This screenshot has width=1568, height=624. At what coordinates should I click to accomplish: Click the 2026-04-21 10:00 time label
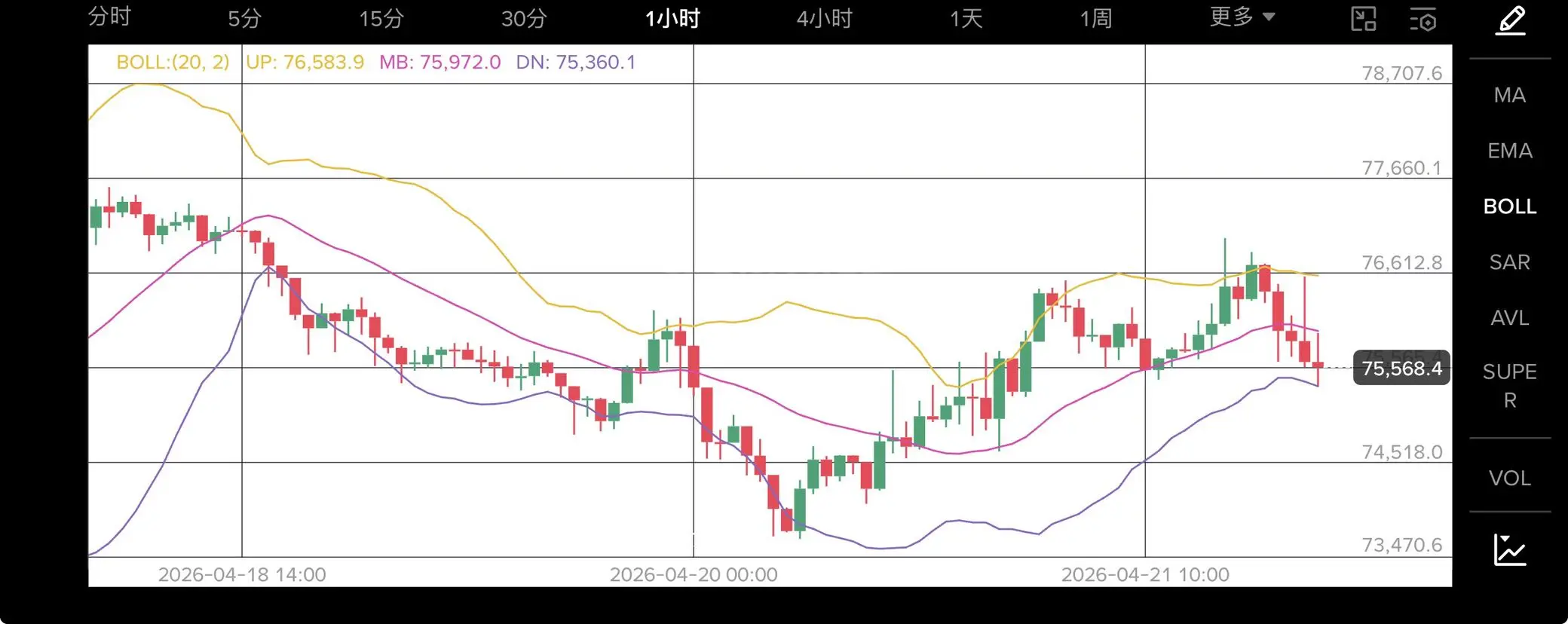coord(1145,574)
